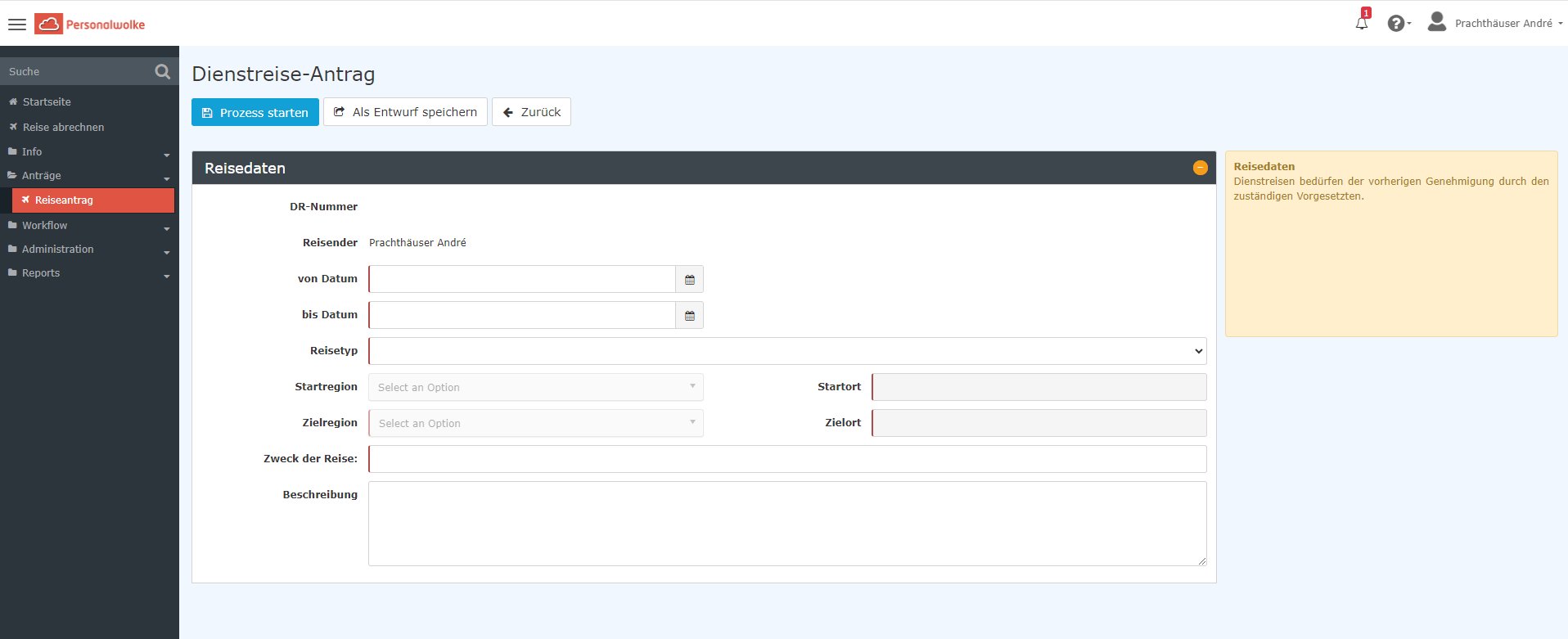Open the hamburger menu icon
The image size is (1568, 639).
pos(17,25)
